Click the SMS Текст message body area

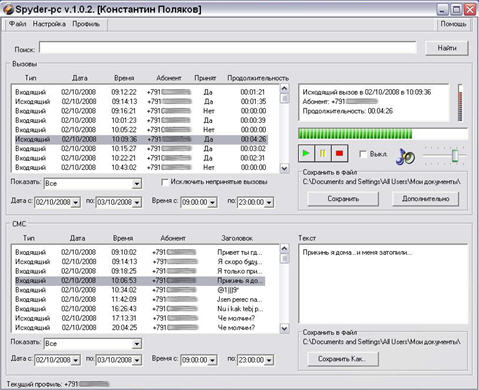(383, 284)
